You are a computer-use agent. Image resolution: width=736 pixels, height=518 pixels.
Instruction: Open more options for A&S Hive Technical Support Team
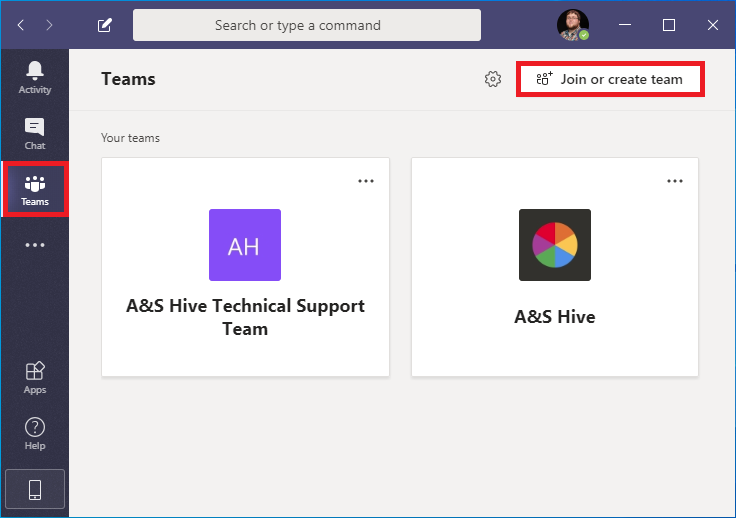pos(366,181)
